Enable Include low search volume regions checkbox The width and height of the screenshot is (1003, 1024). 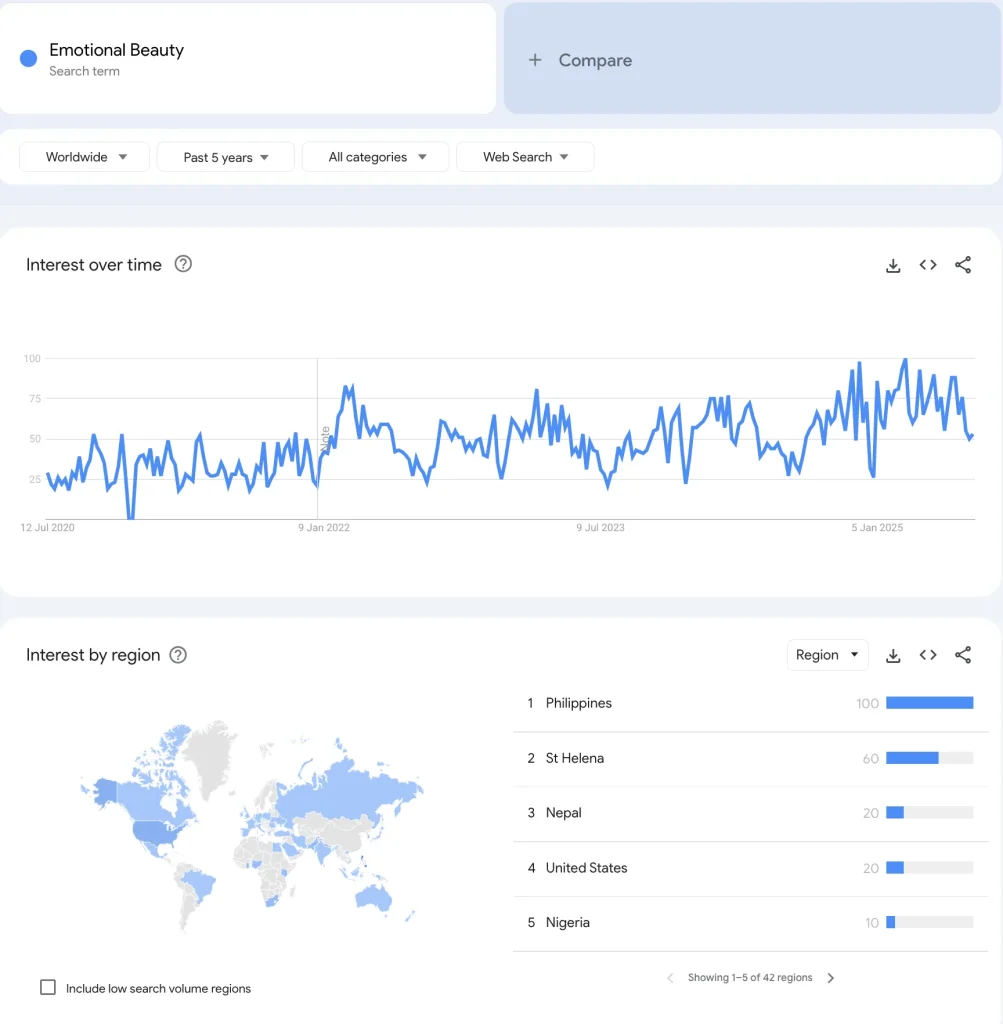pyautogui.click(x=48, y=987)
